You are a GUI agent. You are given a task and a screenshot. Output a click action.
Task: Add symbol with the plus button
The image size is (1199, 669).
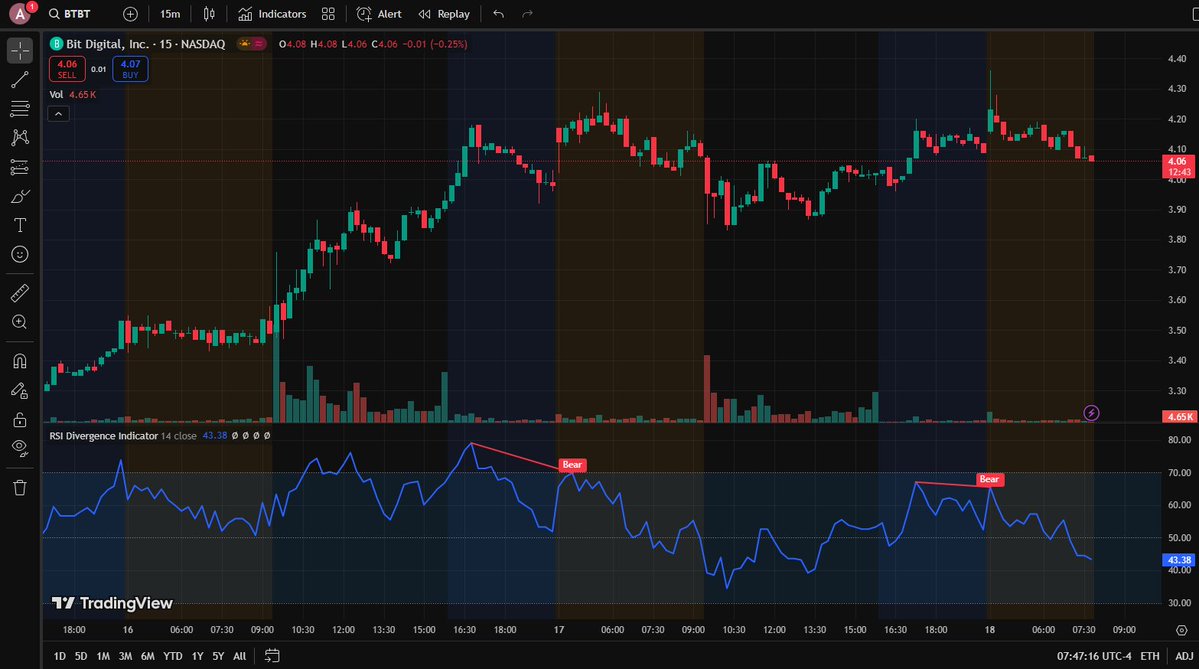coord(131,14)
